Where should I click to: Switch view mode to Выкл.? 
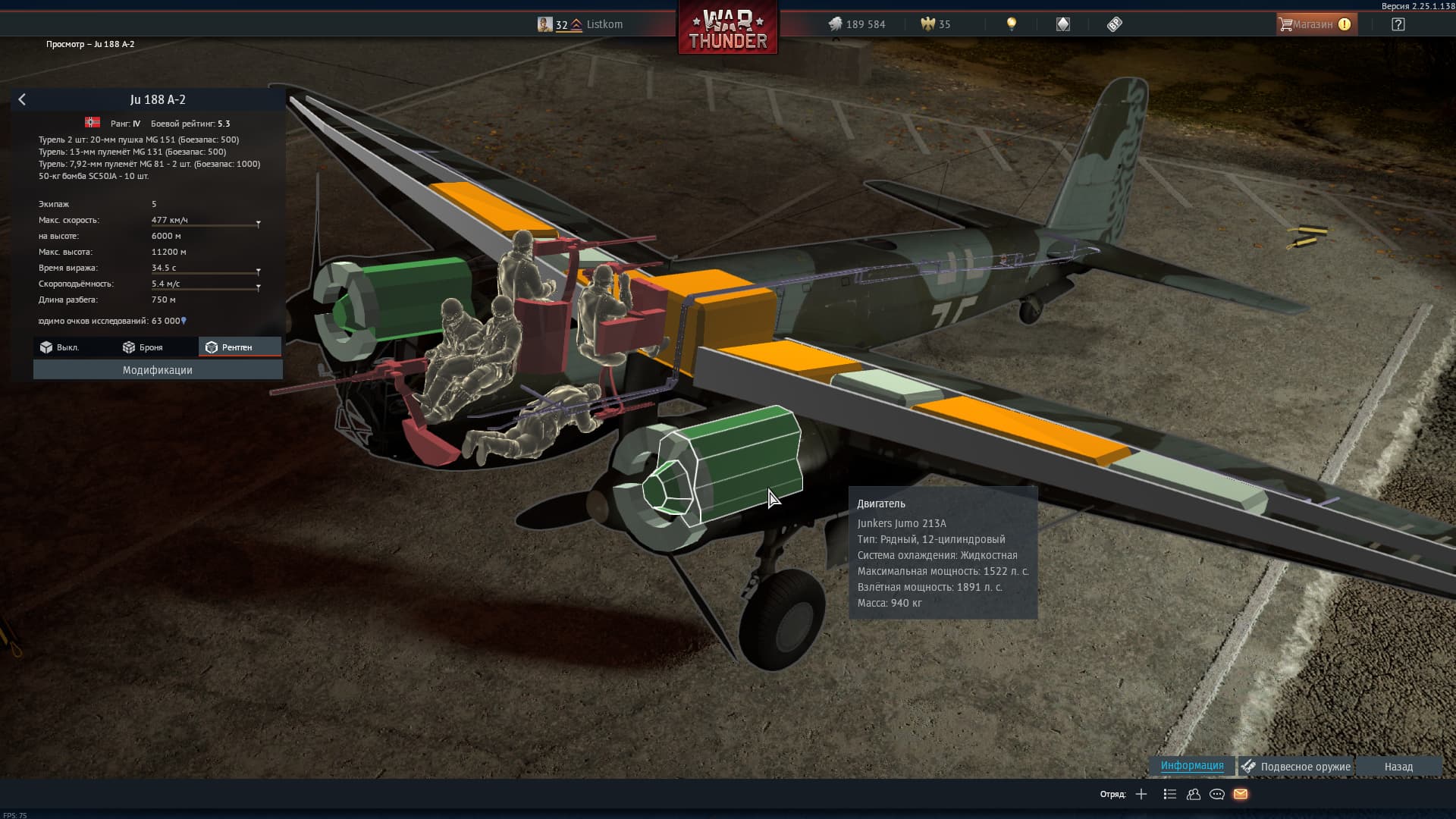tap(61, 347)
